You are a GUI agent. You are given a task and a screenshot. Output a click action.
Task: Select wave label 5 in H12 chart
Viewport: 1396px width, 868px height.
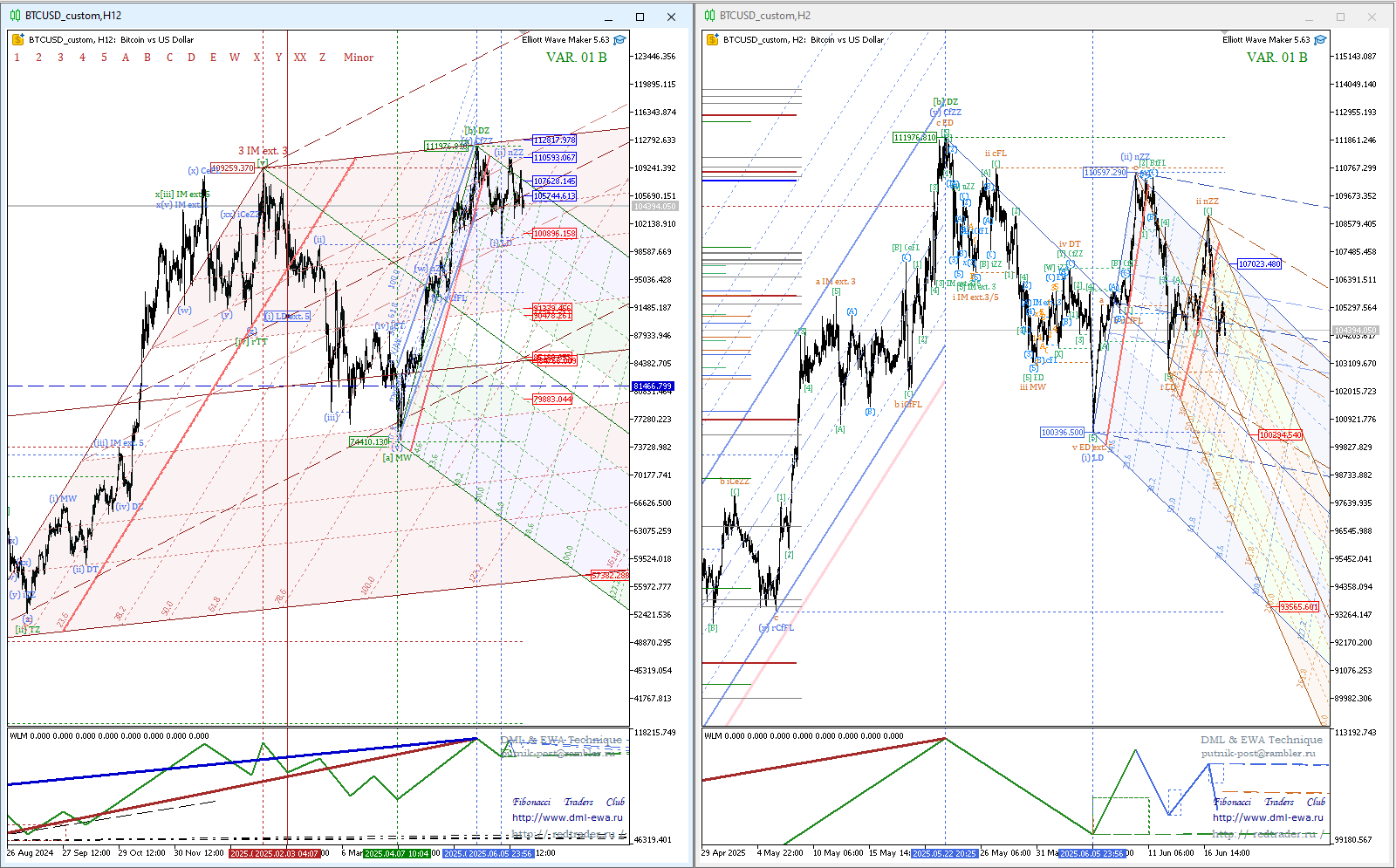[x=104, y=58]
